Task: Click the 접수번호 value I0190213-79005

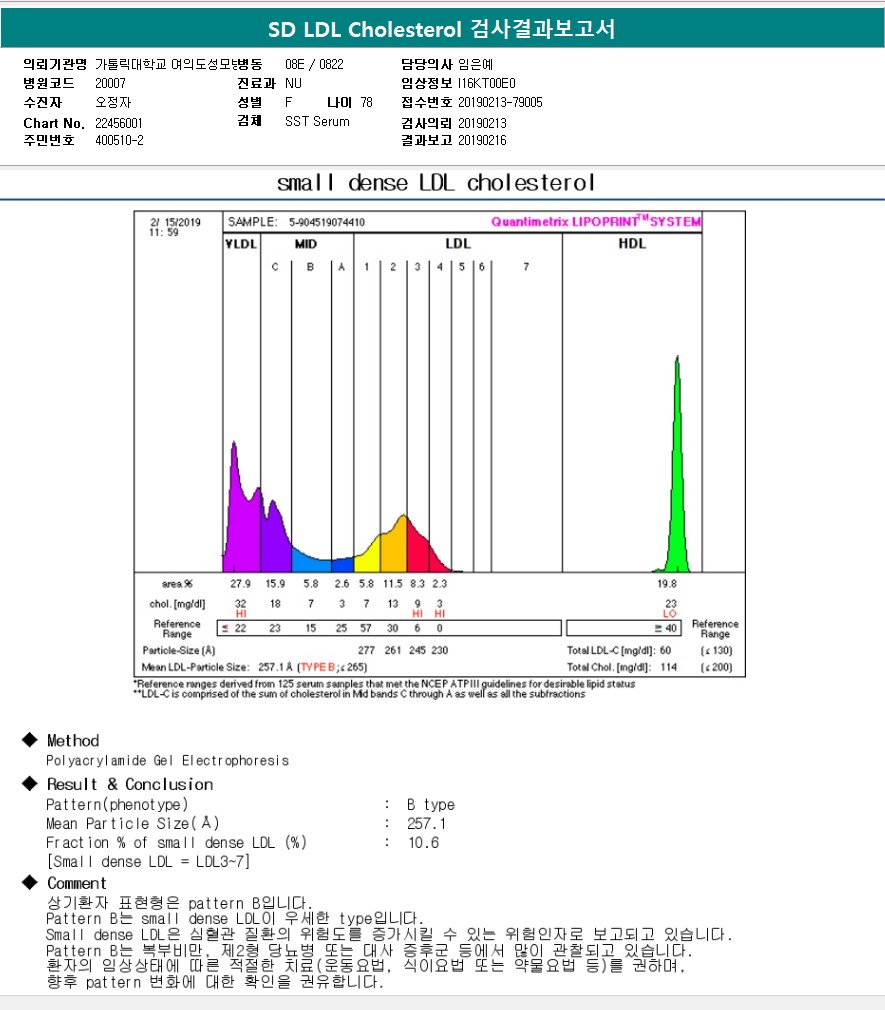Action: [500, 102]
